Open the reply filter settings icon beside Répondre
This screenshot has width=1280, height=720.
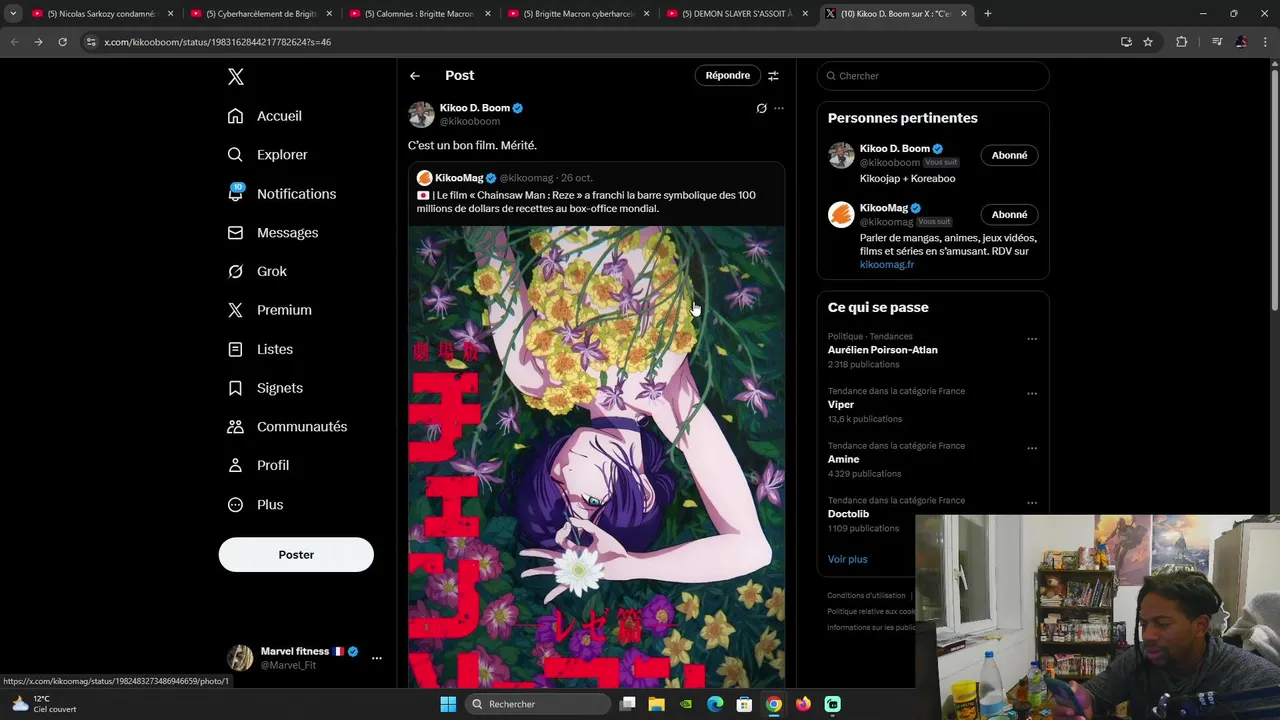point(773,76)
